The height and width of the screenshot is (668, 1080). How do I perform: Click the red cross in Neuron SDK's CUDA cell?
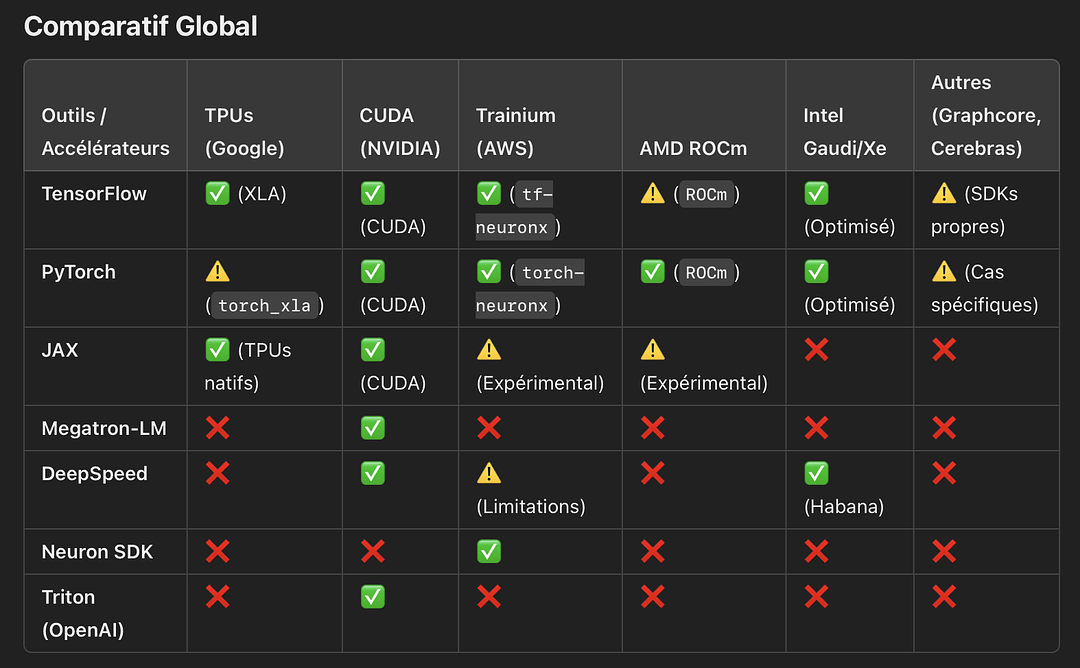click(x=372, y=551)
